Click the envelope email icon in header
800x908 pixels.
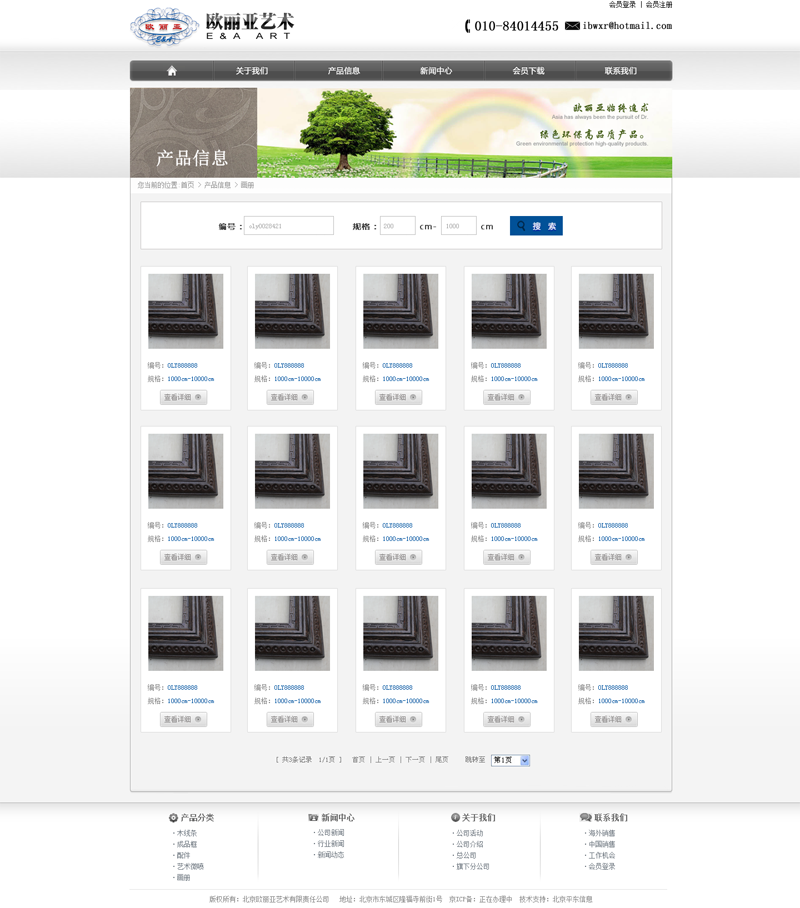coord(572,26)
